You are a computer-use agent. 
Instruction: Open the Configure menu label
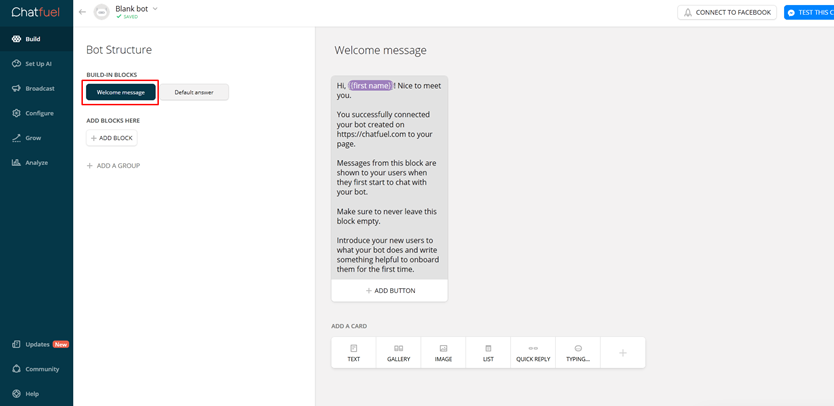pyautogui.click(x=39, y=113)
